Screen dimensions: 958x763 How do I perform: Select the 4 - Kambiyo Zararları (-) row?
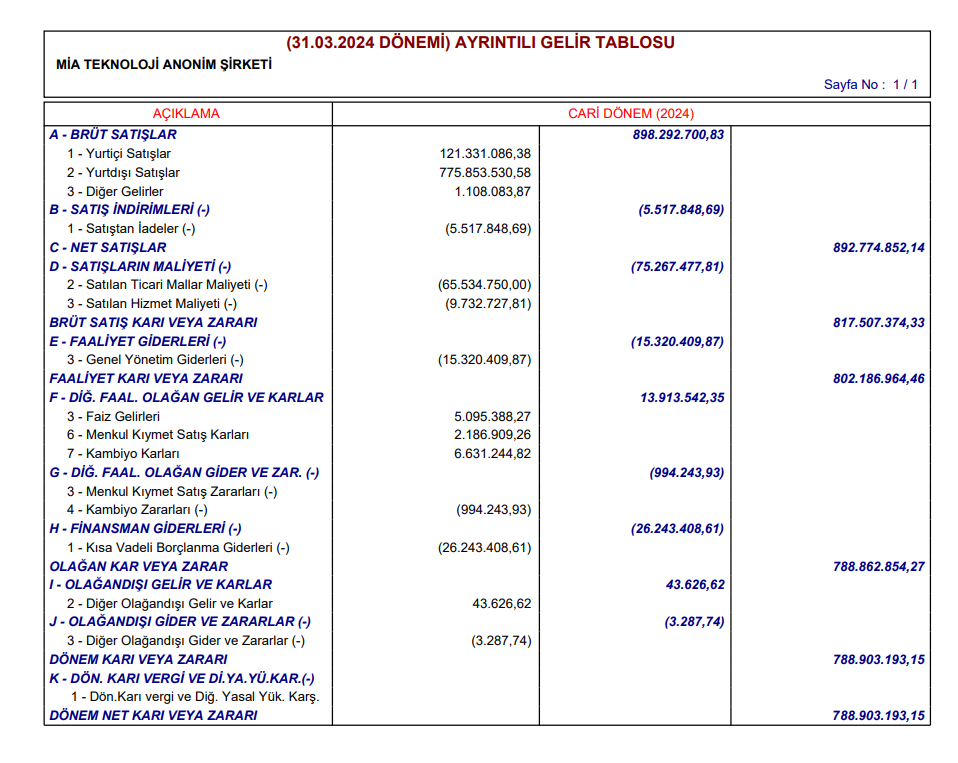[137, 509]
